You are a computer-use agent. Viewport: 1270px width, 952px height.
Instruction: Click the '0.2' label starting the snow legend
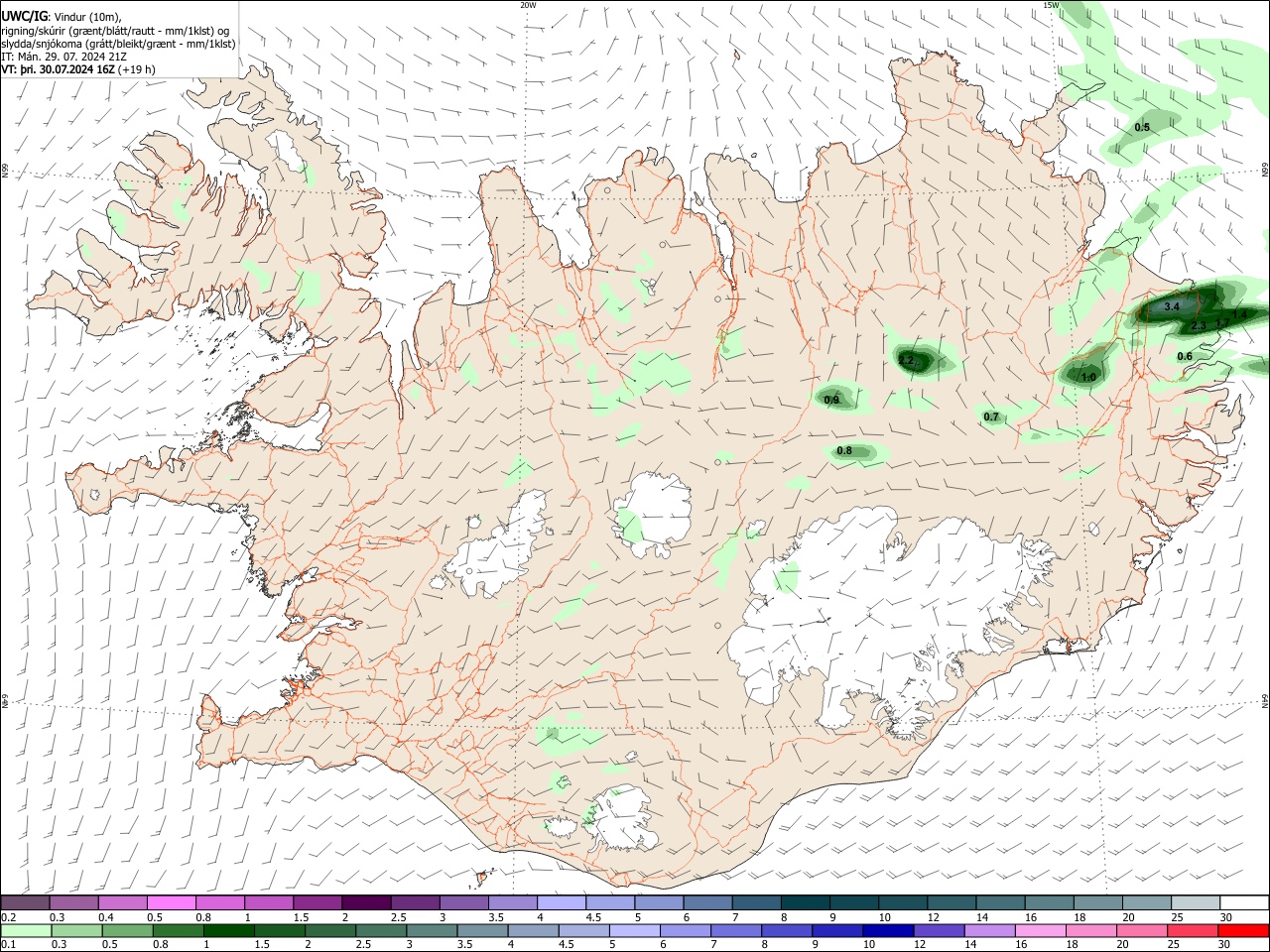[9, 917]
